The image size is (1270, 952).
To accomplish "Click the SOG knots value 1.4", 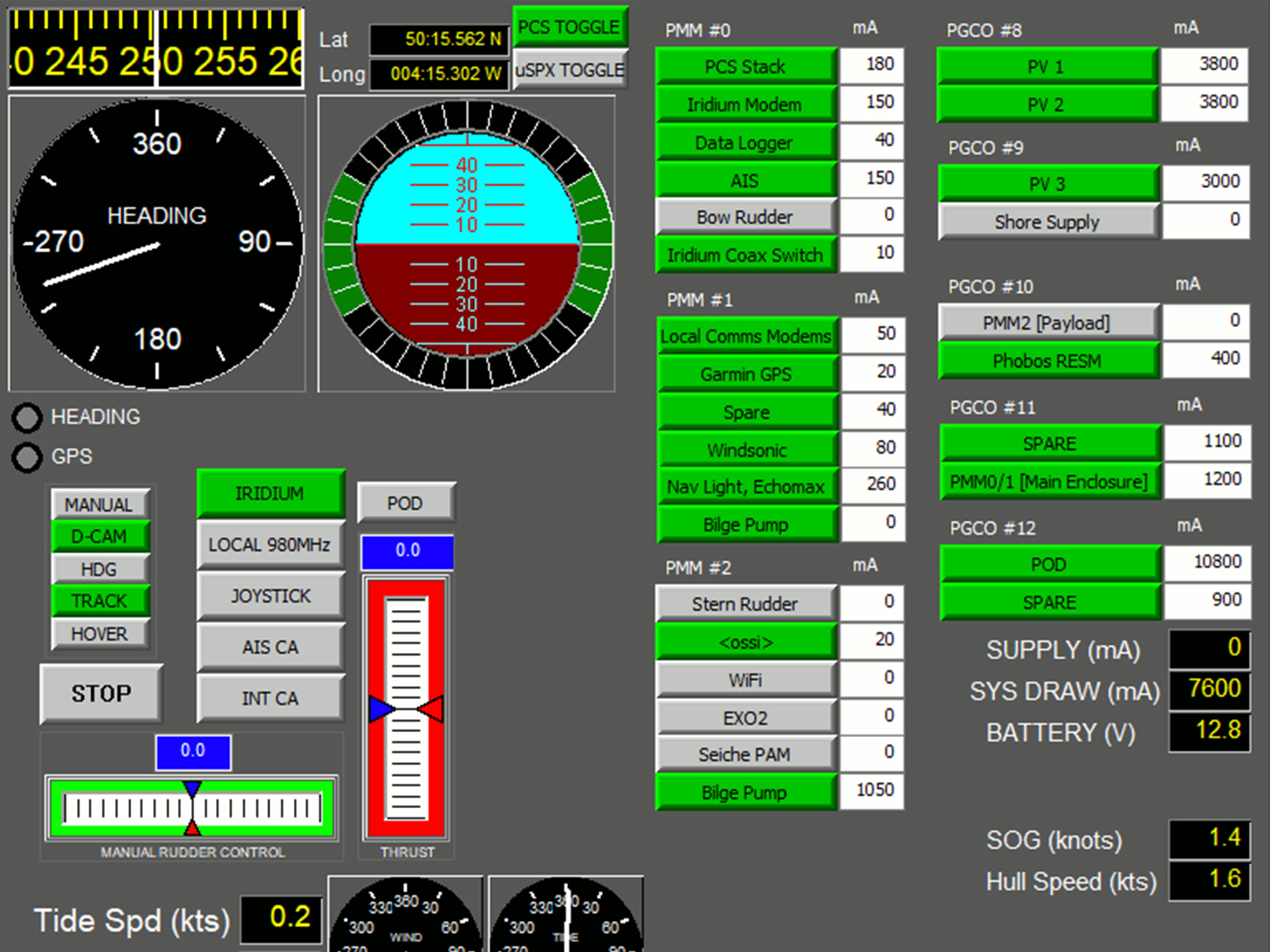I will tap(1209, 839).
